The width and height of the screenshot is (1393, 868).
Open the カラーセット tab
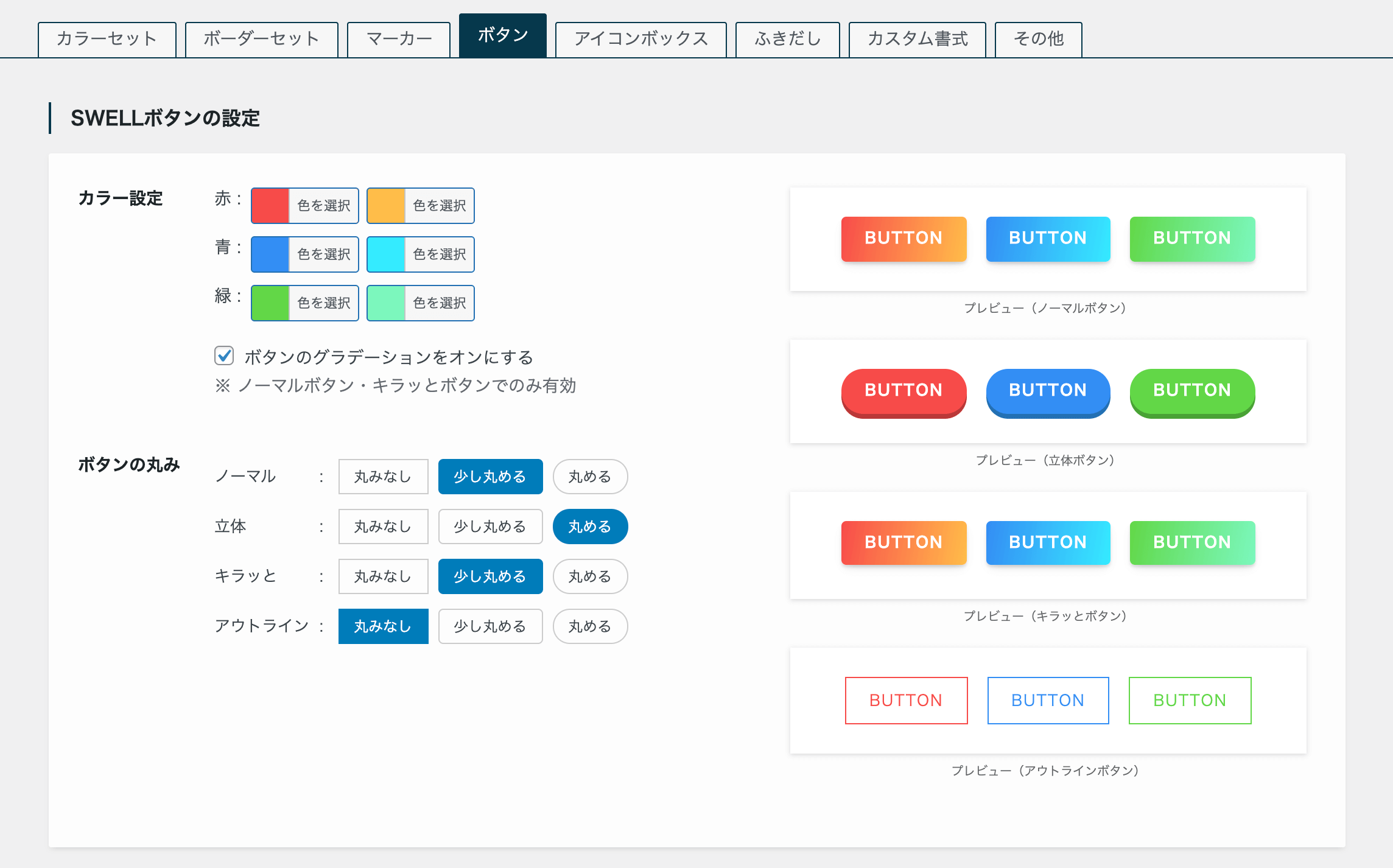[x=107, y=39]
